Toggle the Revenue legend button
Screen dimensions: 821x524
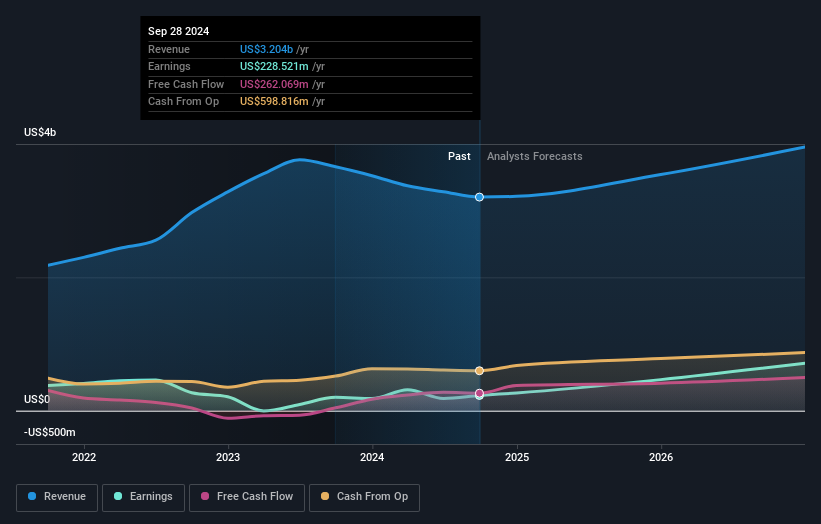point(57,497)
